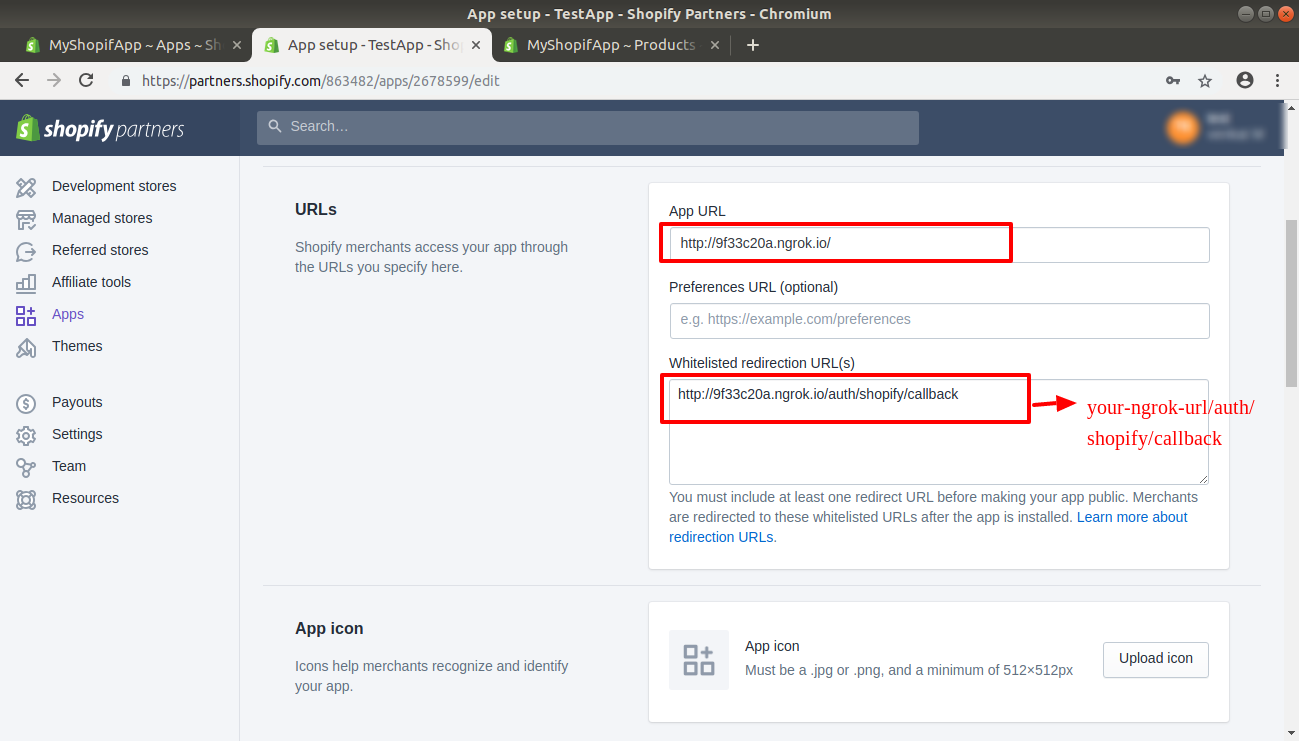Open the Settings page
This screenshot has width=1299, height=741.
click(x=77, y=434)
